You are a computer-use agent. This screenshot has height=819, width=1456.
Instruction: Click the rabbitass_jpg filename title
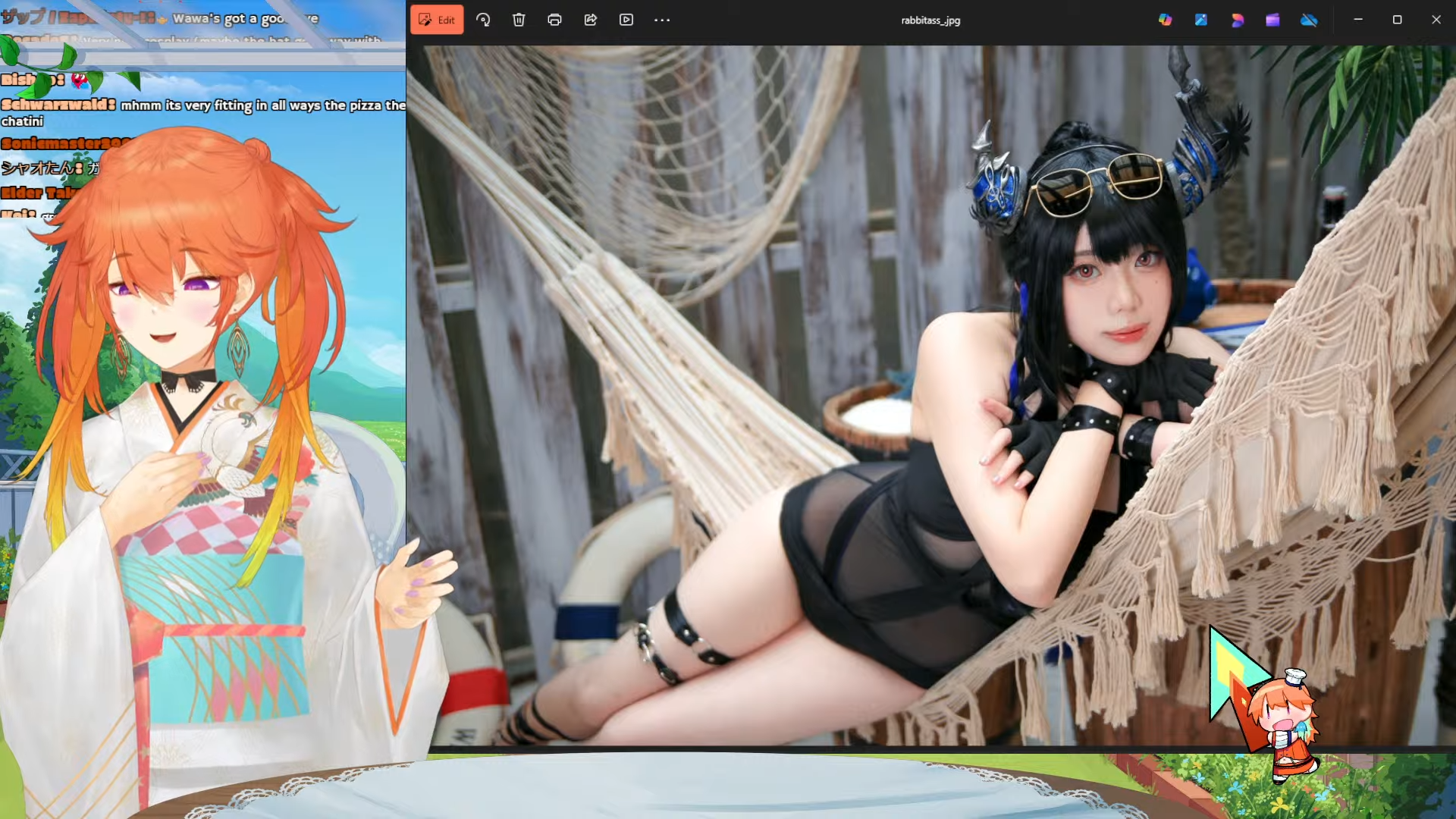930,20
